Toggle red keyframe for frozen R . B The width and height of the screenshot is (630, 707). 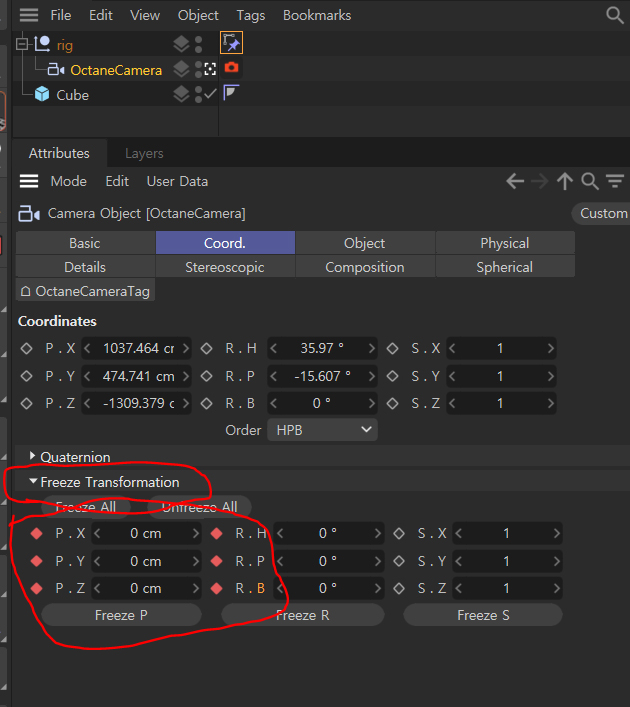(x=216, y=588)
